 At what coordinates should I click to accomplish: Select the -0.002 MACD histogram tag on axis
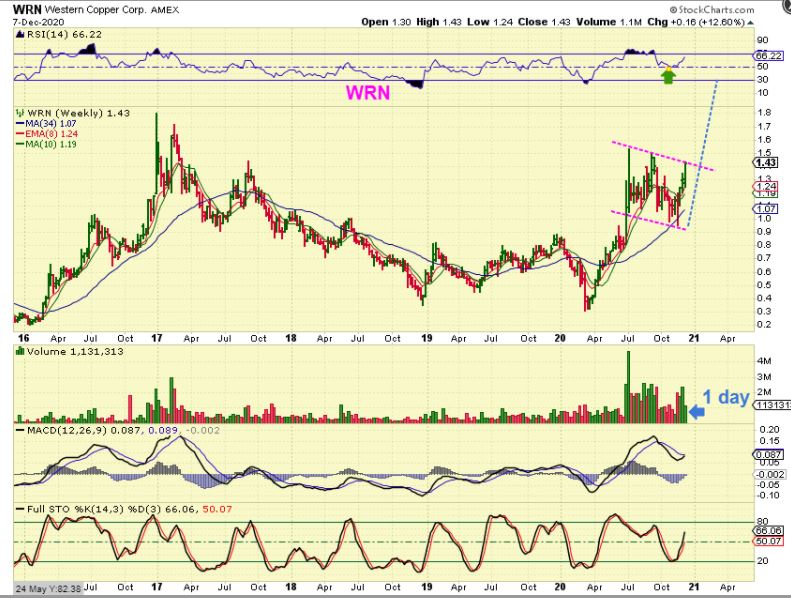pyautogui.click(x=770, y=474)
